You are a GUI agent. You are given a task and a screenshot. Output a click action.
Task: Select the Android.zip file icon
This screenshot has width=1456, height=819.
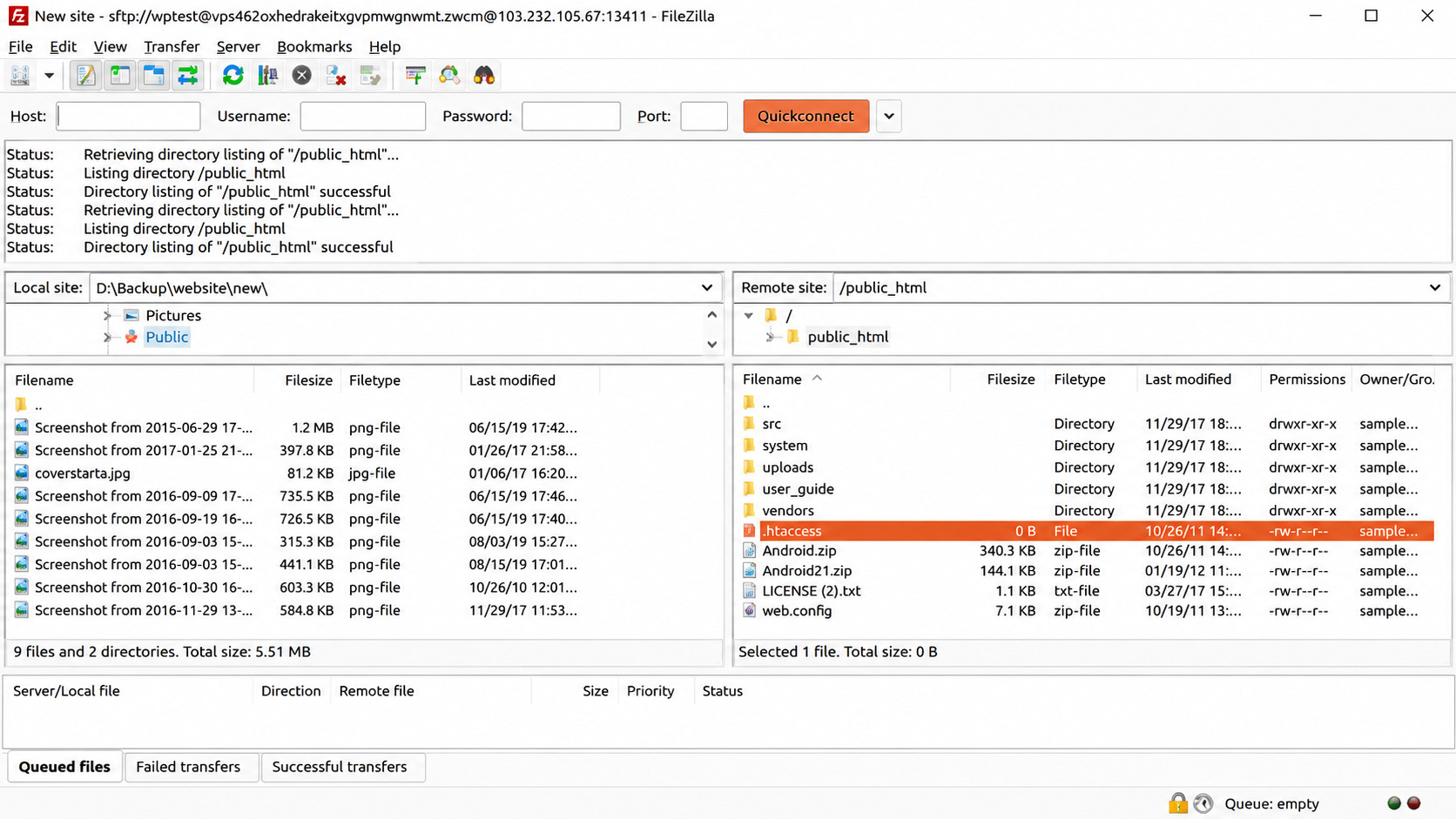point(749,551)
